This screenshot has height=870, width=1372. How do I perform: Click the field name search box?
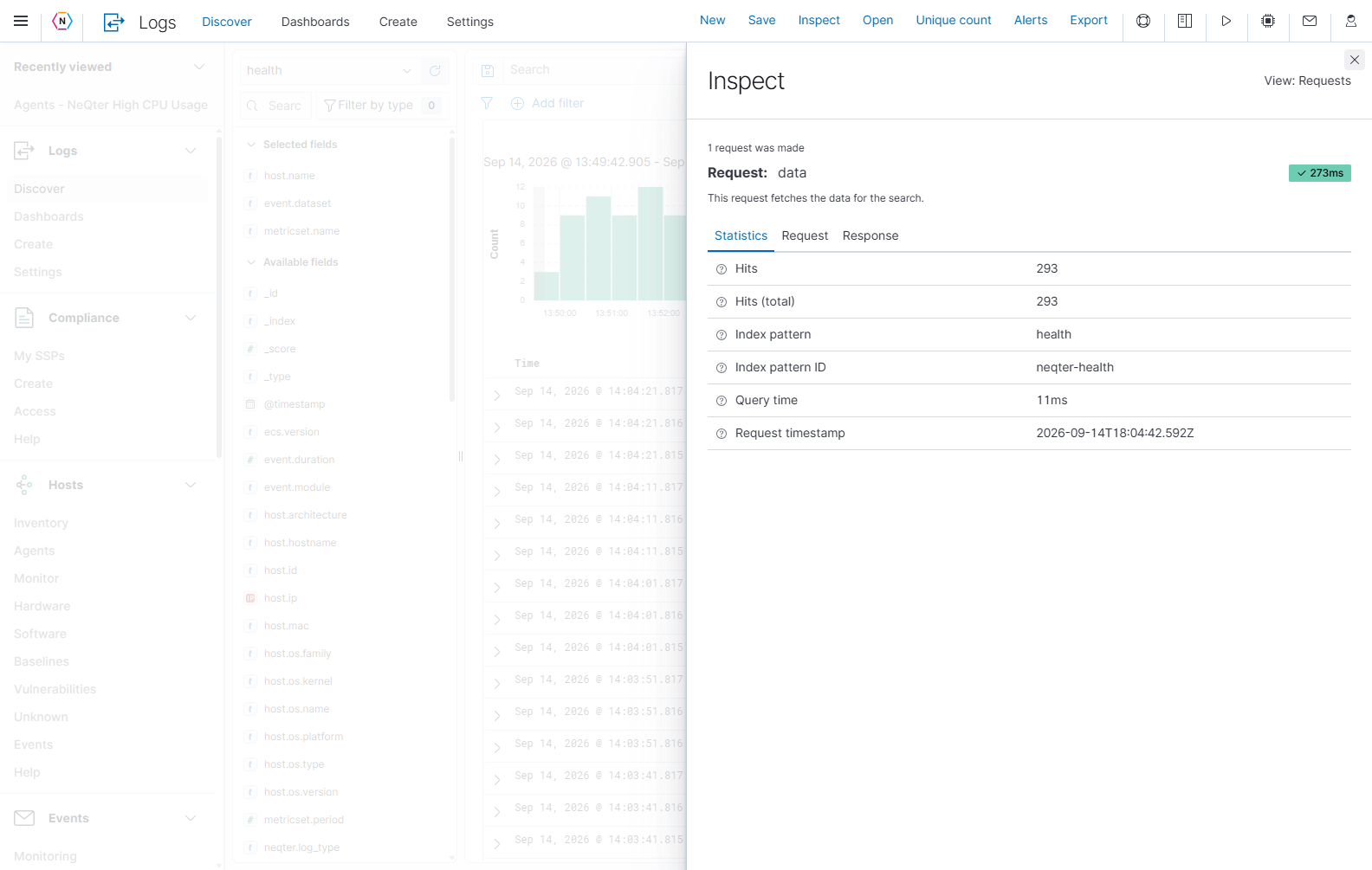tap(275, 105)
